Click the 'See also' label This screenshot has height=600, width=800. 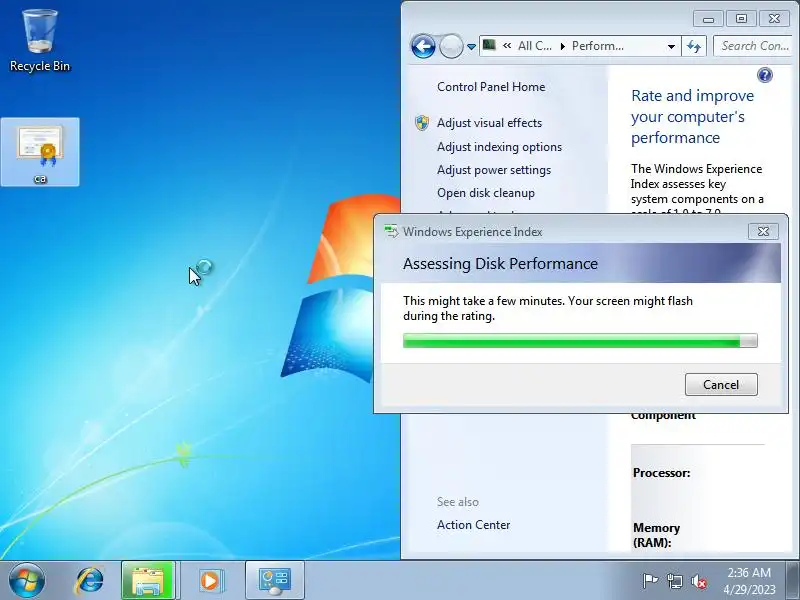[458, 502]
